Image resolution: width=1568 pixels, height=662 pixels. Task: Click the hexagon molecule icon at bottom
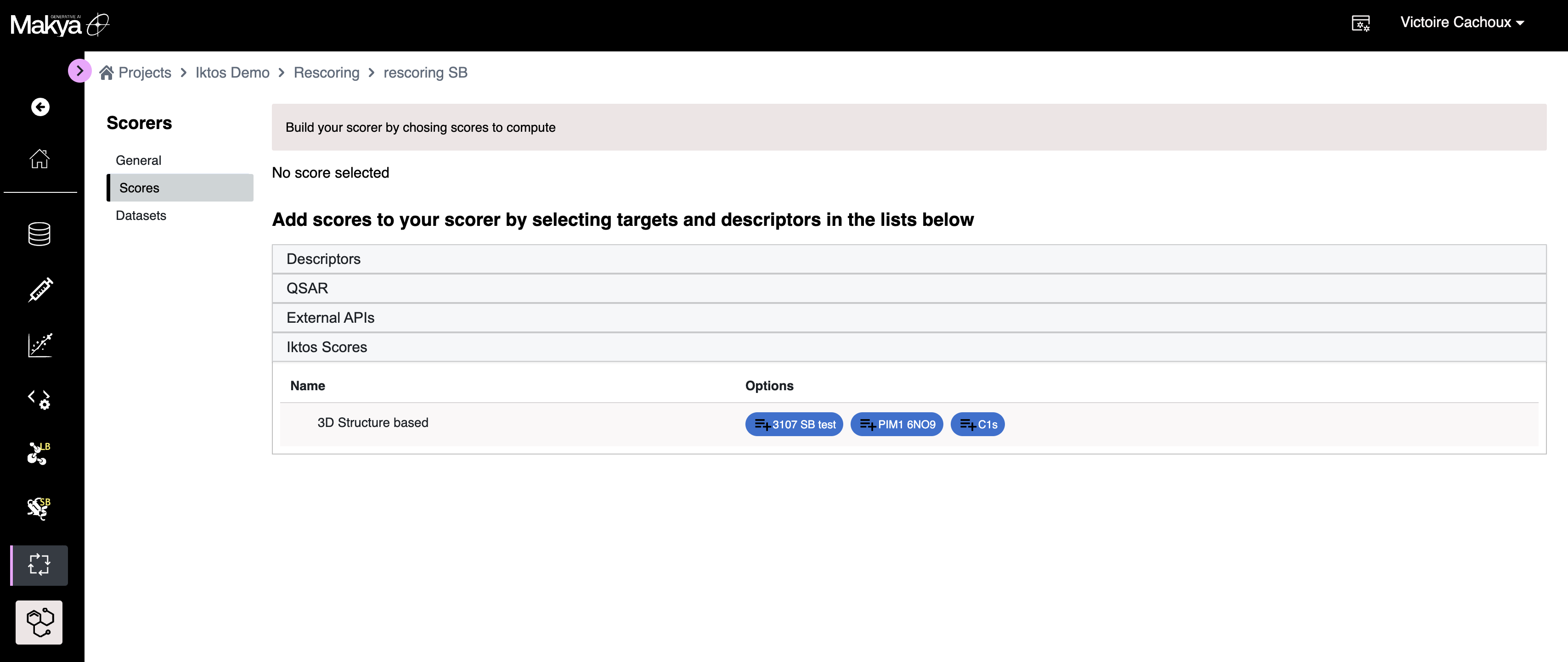39,622
